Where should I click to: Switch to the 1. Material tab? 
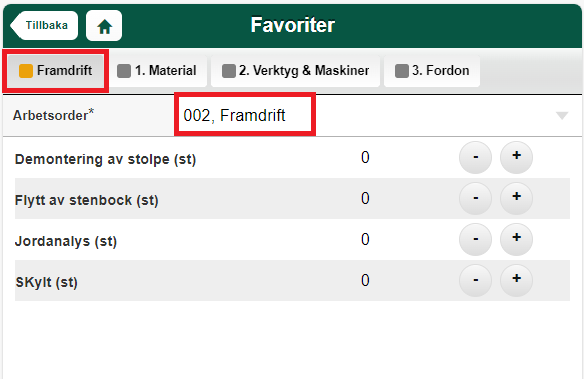tap(158, 71)
